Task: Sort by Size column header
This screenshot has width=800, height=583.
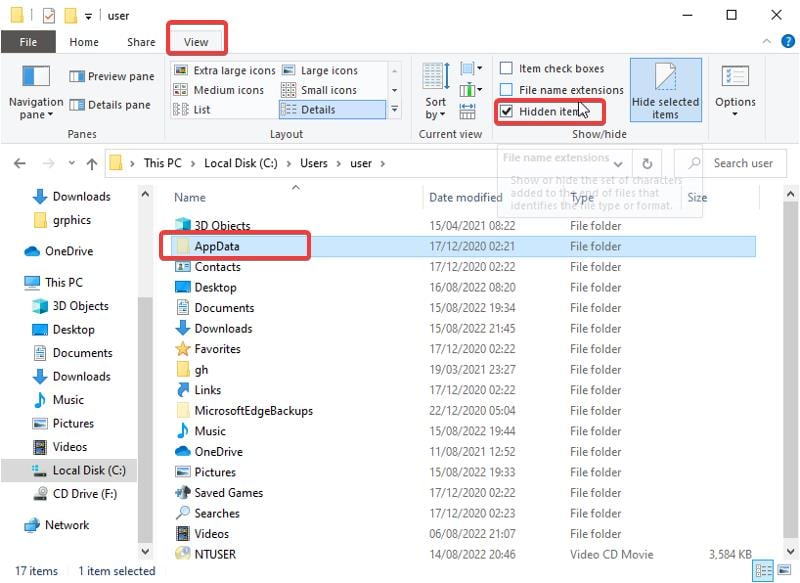Action: (x=696, y=197)
